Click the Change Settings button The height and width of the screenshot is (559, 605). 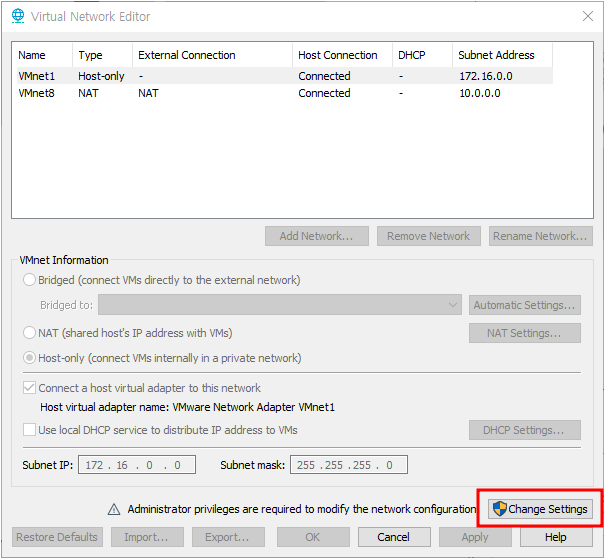540,509
